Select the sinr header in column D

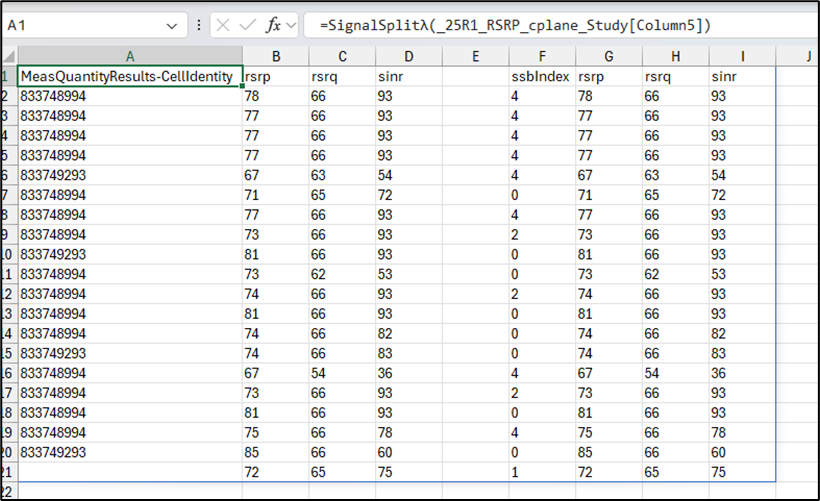click(409, 76)
